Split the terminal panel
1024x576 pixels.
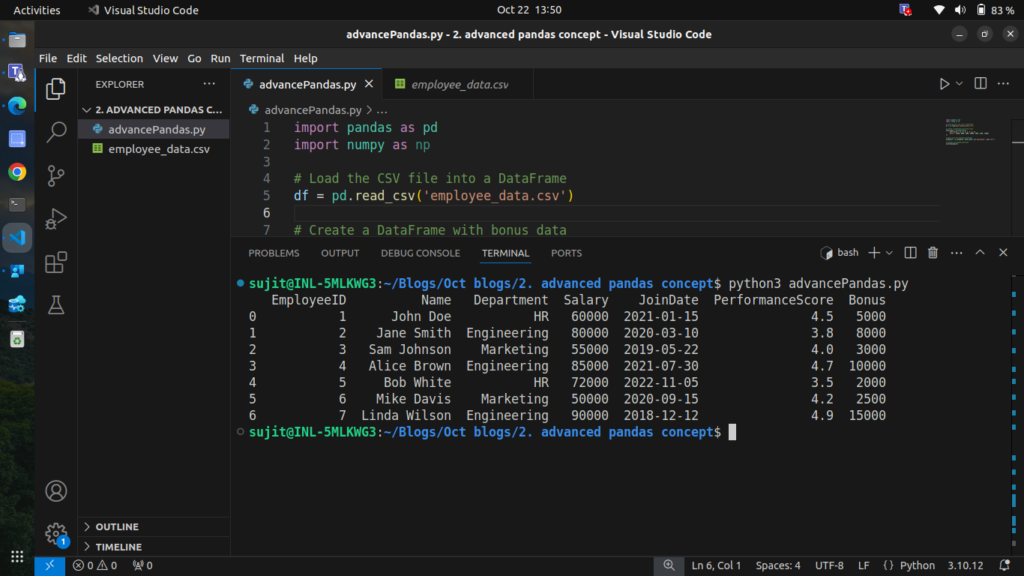[x=910, y=253]
